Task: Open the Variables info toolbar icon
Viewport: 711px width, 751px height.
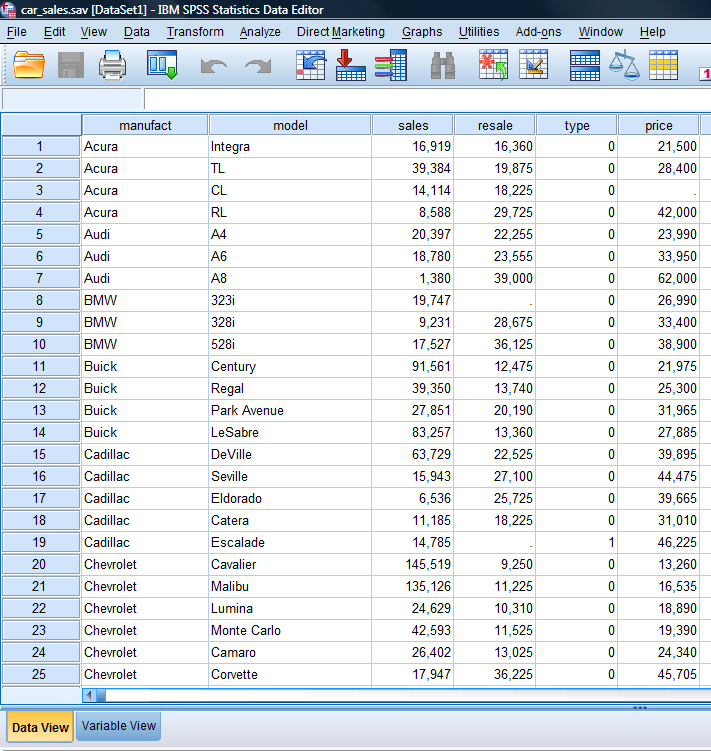Action: point(391,65)
